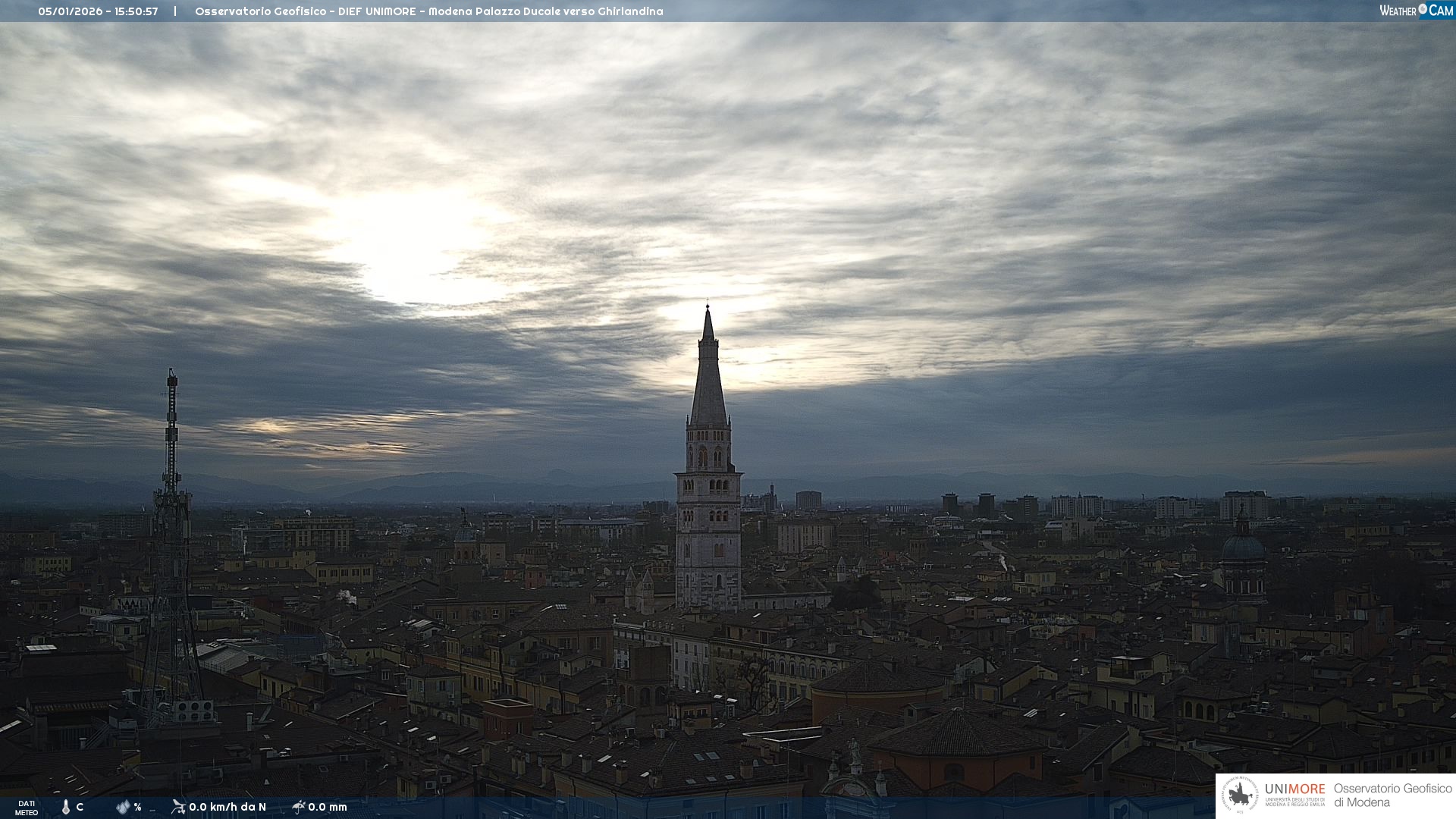Click the temperature C unit label
Screen dimensions: 1456x819
(x=80, y=807)
